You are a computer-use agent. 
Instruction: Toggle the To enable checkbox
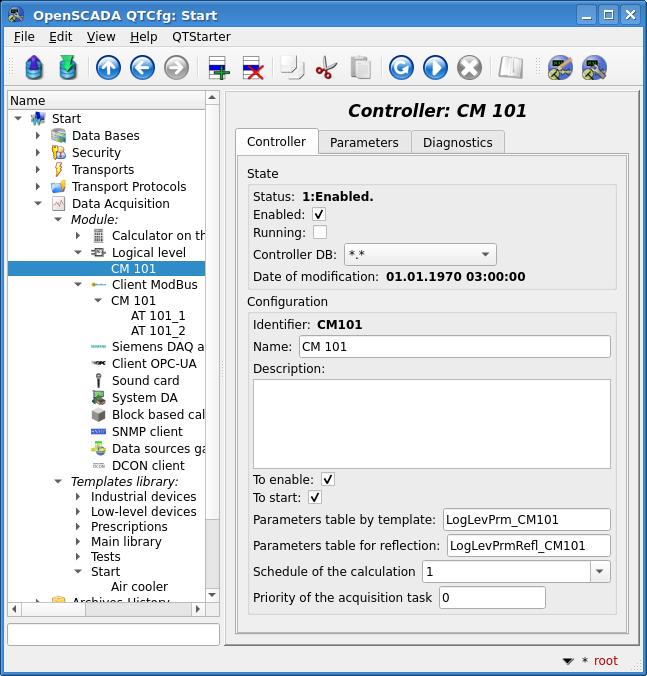point(328,479)
